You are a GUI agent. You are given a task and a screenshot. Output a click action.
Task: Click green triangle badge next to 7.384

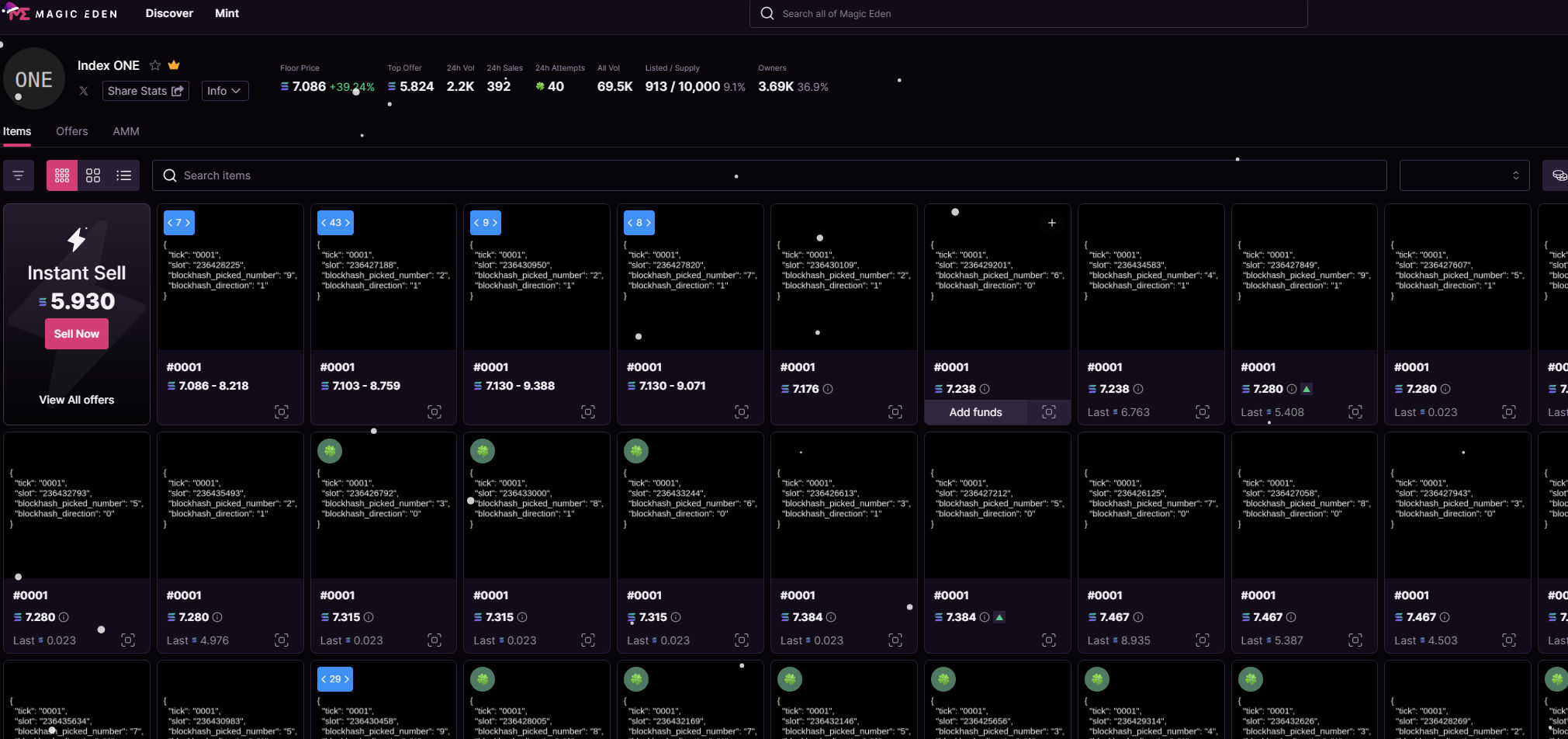[999, 617]
